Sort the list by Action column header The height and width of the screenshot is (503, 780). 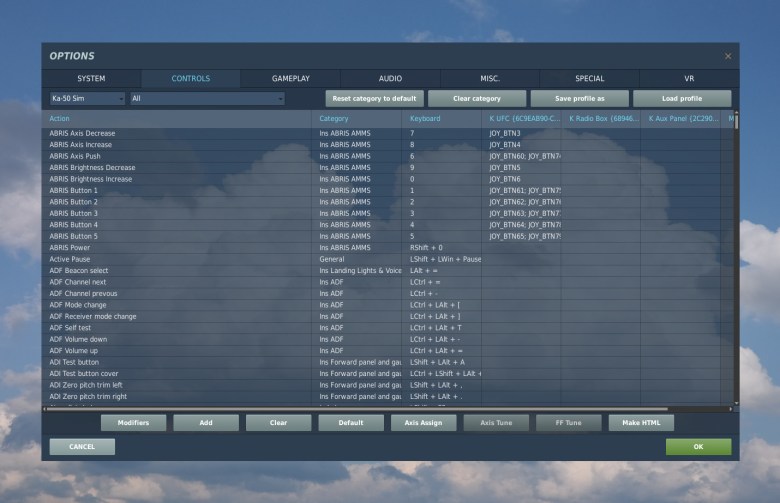coord(180,119)
